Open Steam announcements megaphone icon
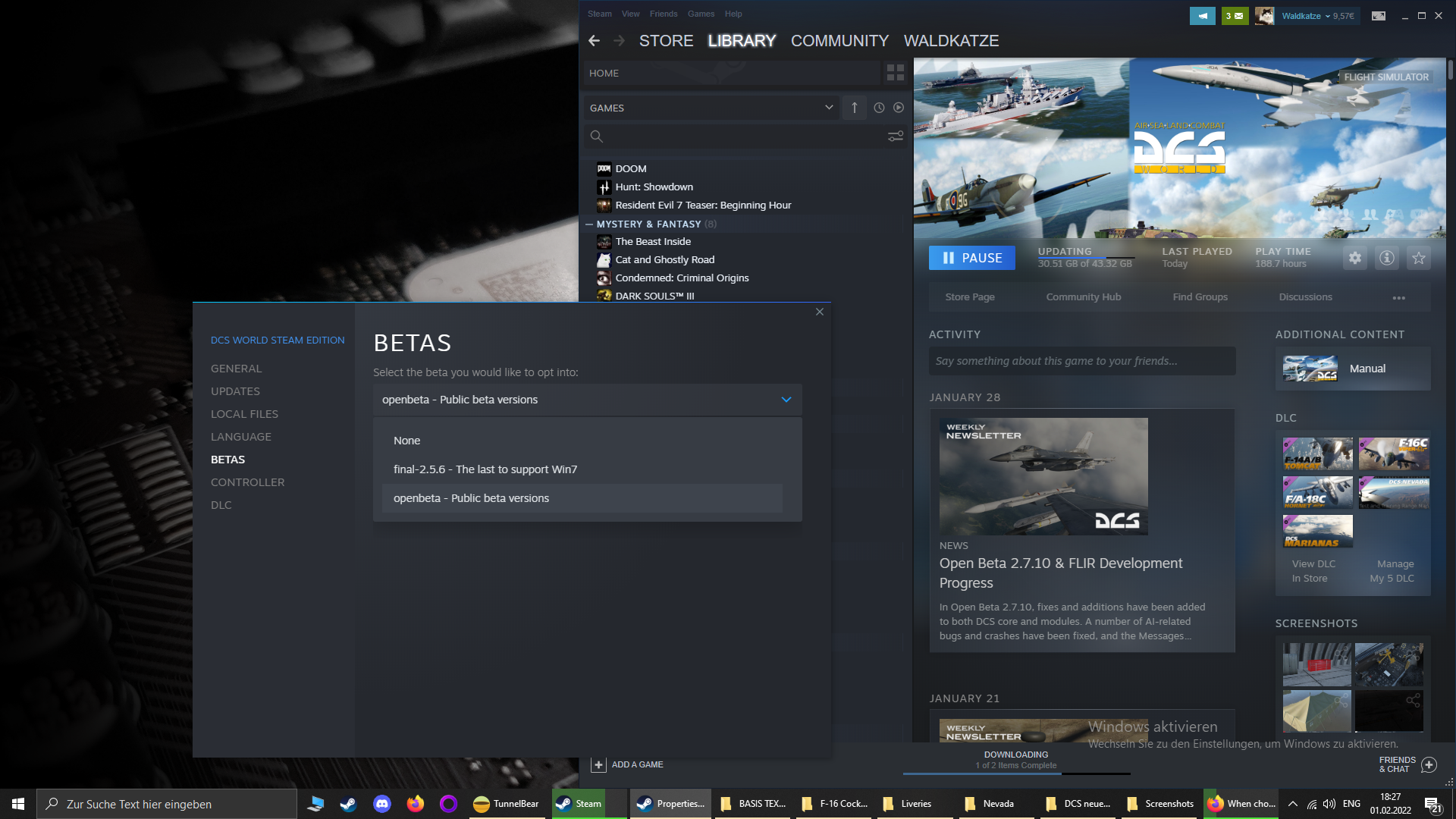 1203,15
